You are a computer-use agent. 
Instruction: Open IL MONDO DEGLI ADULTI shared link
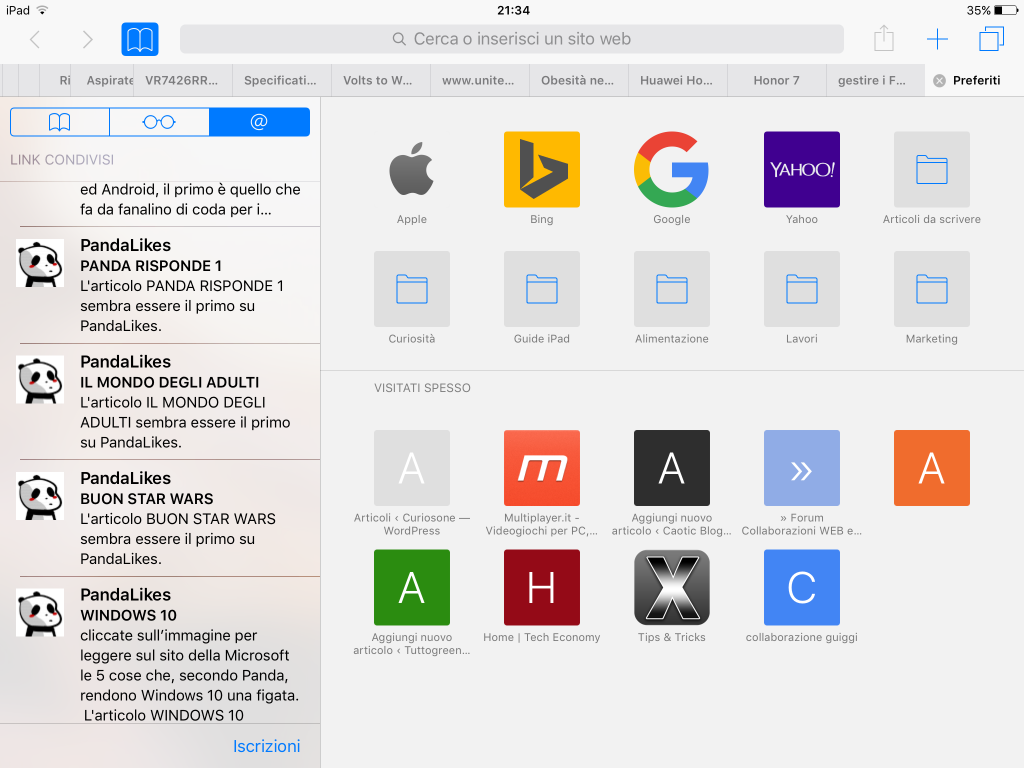[x=160, y=402]
